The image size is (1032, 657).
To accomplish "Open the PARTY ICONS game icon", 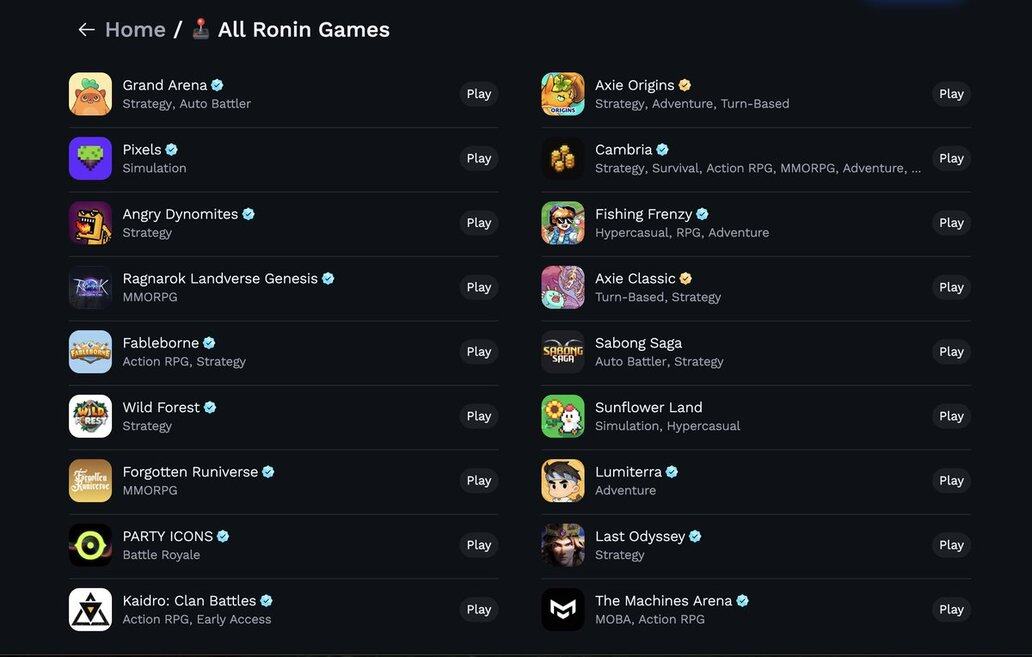I will 90,545.
